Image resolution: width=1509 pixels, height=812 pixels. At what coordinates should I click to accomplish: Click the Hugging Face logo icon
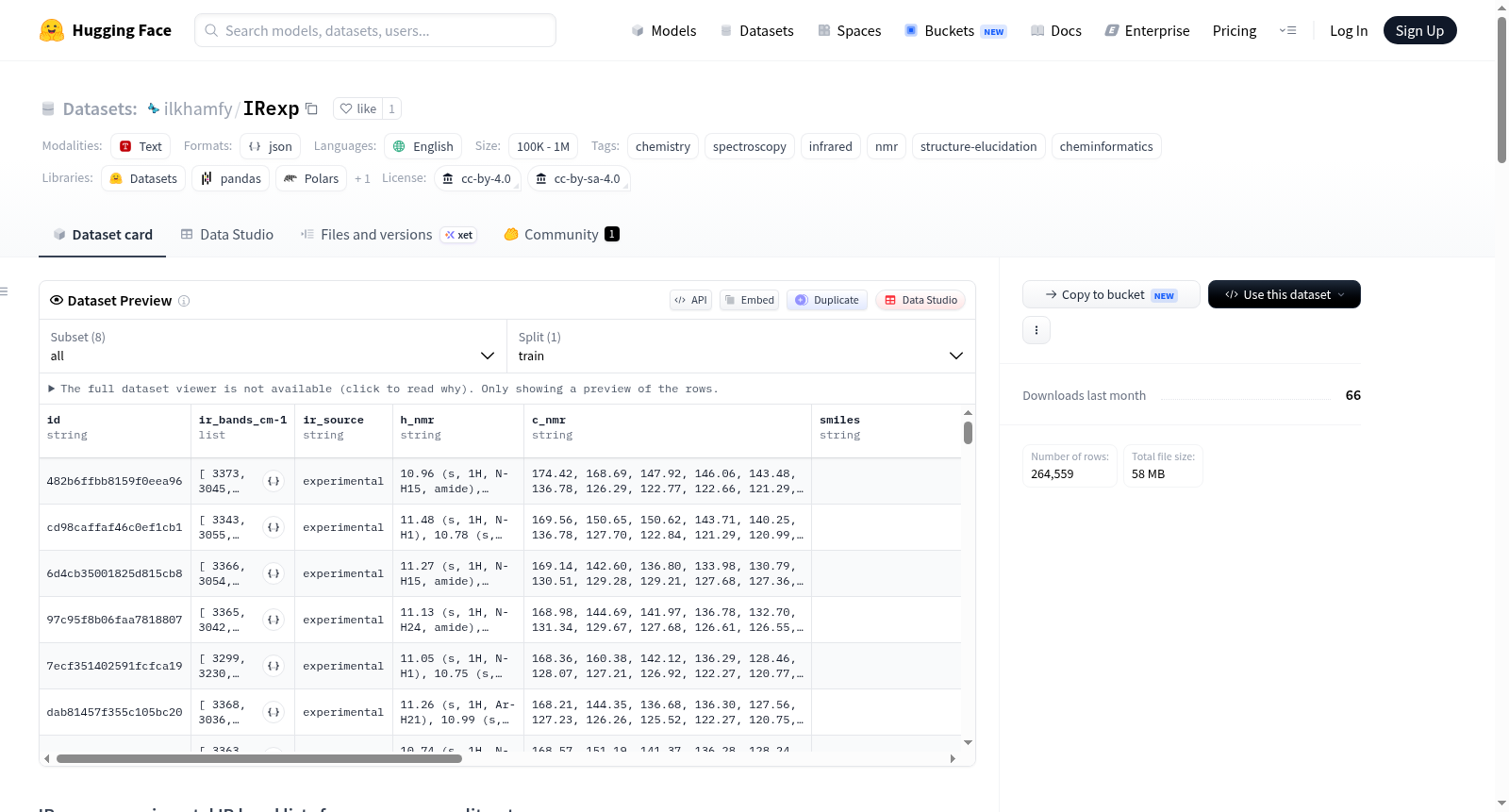(x=52, y=30)
